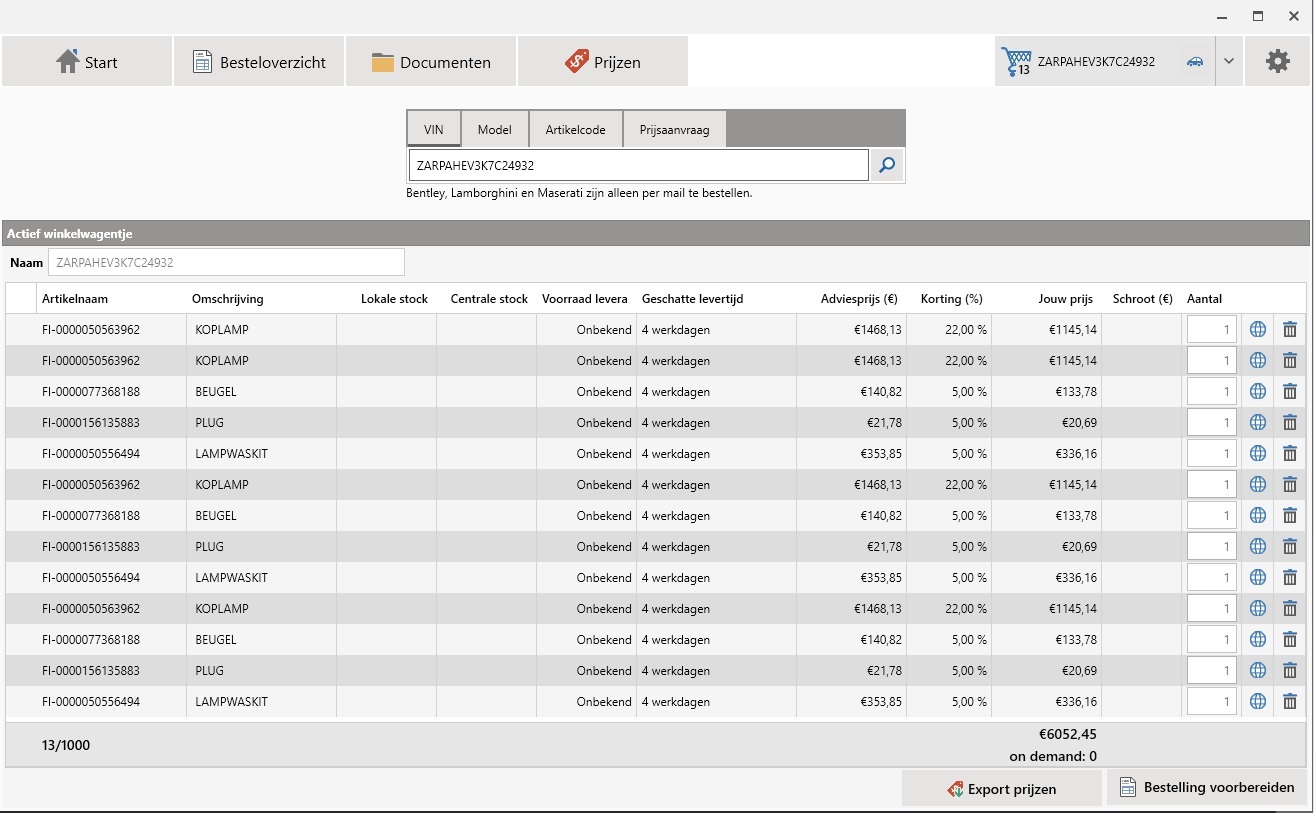Image resolution: width=1314 pixels, height=813 pixels.
Task: Click the VIN search input field
Action: 638,166
